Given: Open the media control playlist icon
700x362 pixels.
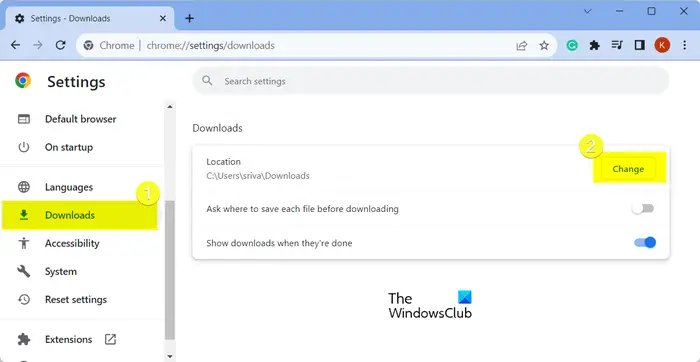Looking at the screenshot, I should 617,45.
